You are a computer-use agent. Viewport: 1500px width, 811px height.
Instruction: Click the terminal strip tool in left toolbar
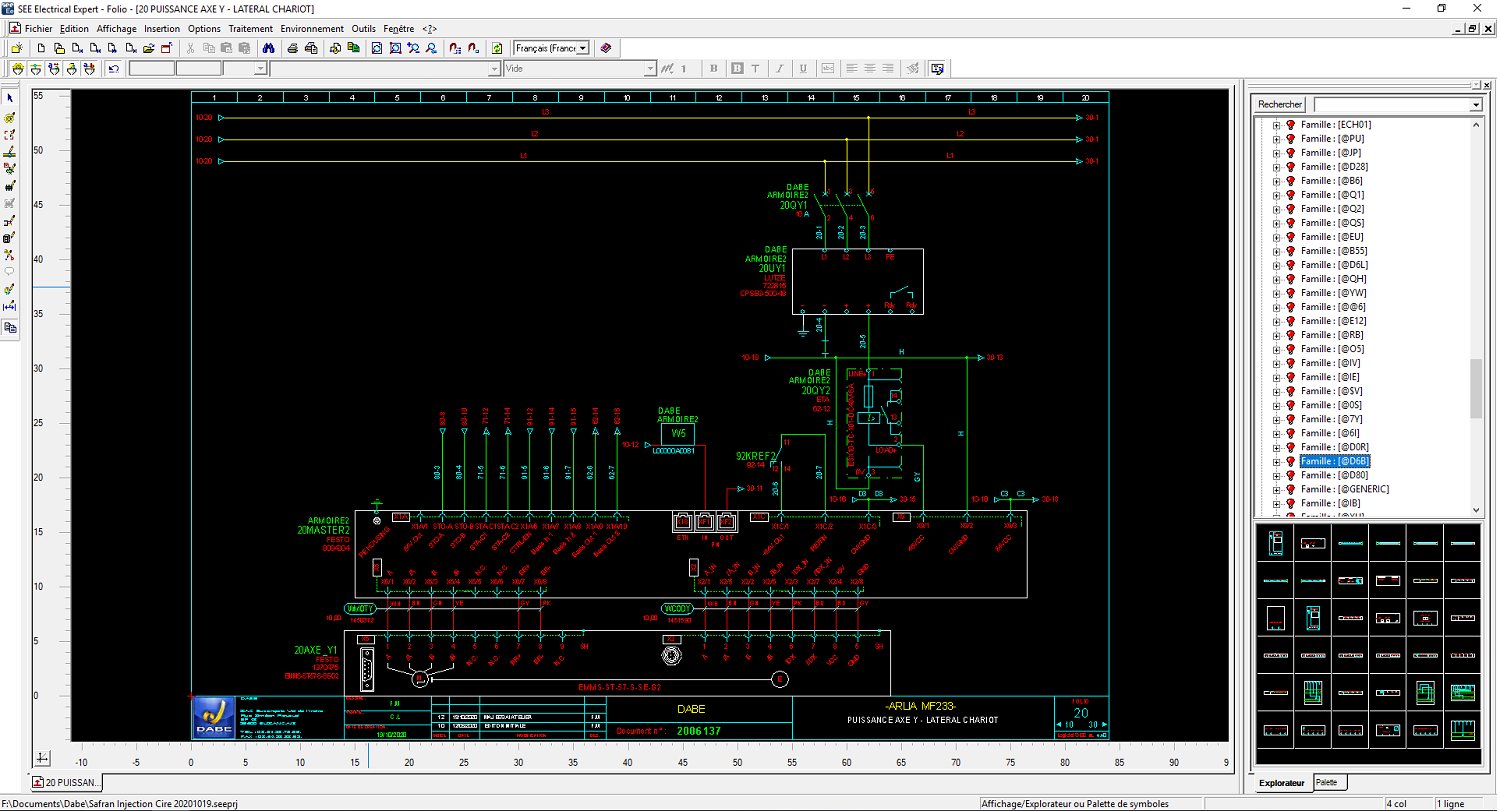pyautogui.click(x=10, y=186)
